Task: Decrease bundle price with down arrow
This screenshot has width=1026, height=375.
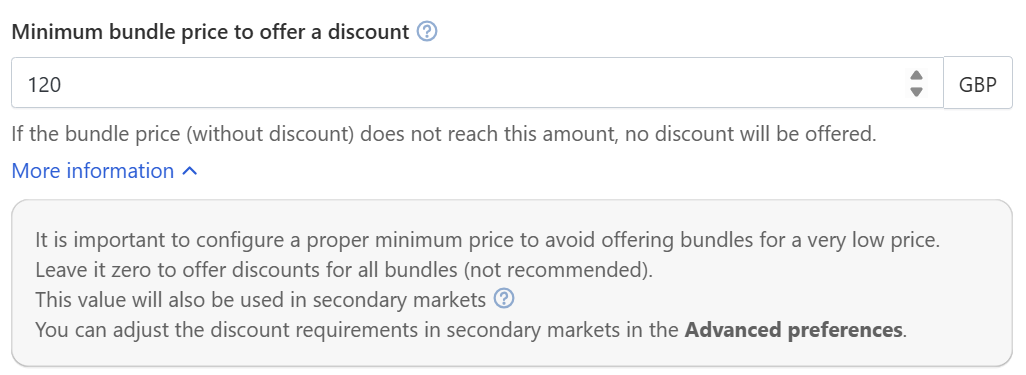Action: [916, 92]
